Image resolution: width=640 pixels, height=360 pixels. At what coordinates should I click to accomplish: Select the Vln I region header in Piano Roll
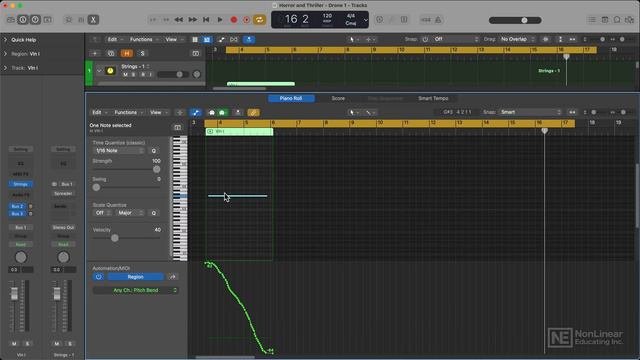(x=239, y=131)
